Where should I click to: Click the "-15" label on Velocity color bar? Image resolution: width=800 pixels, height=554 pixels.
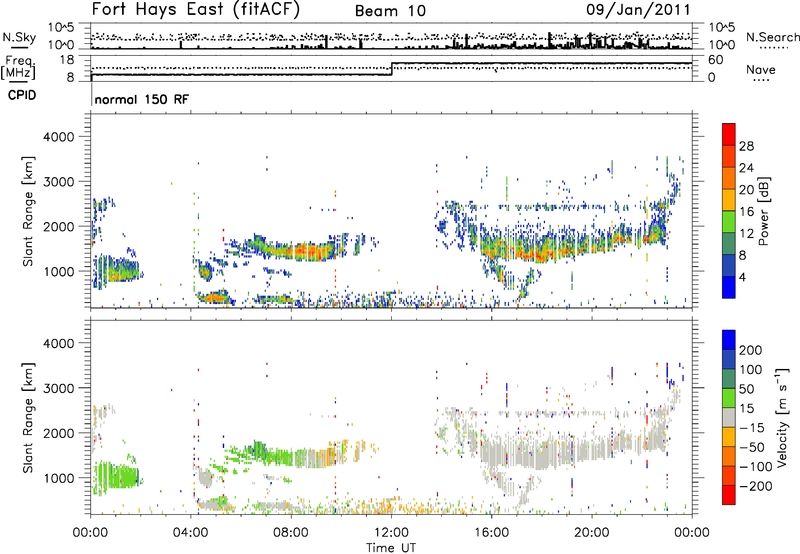(752, 428)
